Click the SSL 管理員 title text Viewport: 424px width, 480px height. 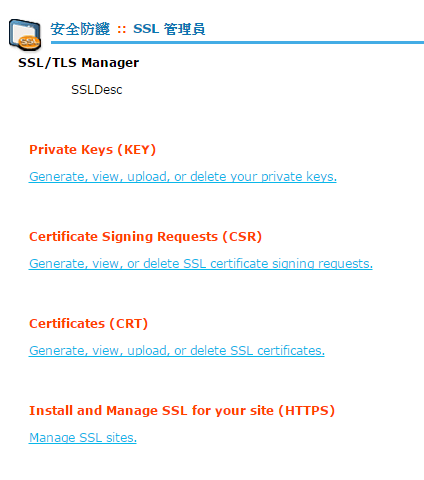pos(169,29)
